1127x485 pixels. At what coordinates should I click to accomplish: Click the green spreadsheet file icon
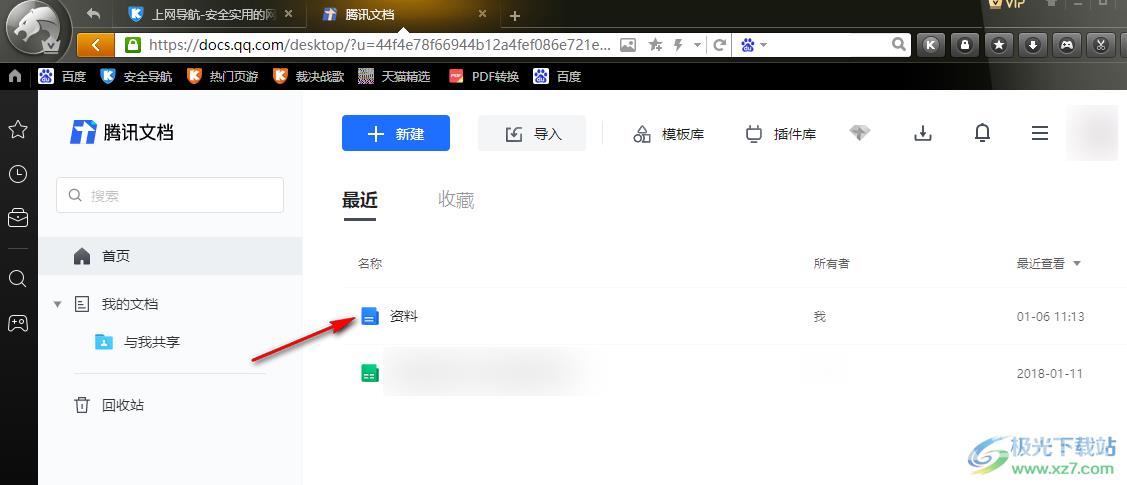coord(369,374)
